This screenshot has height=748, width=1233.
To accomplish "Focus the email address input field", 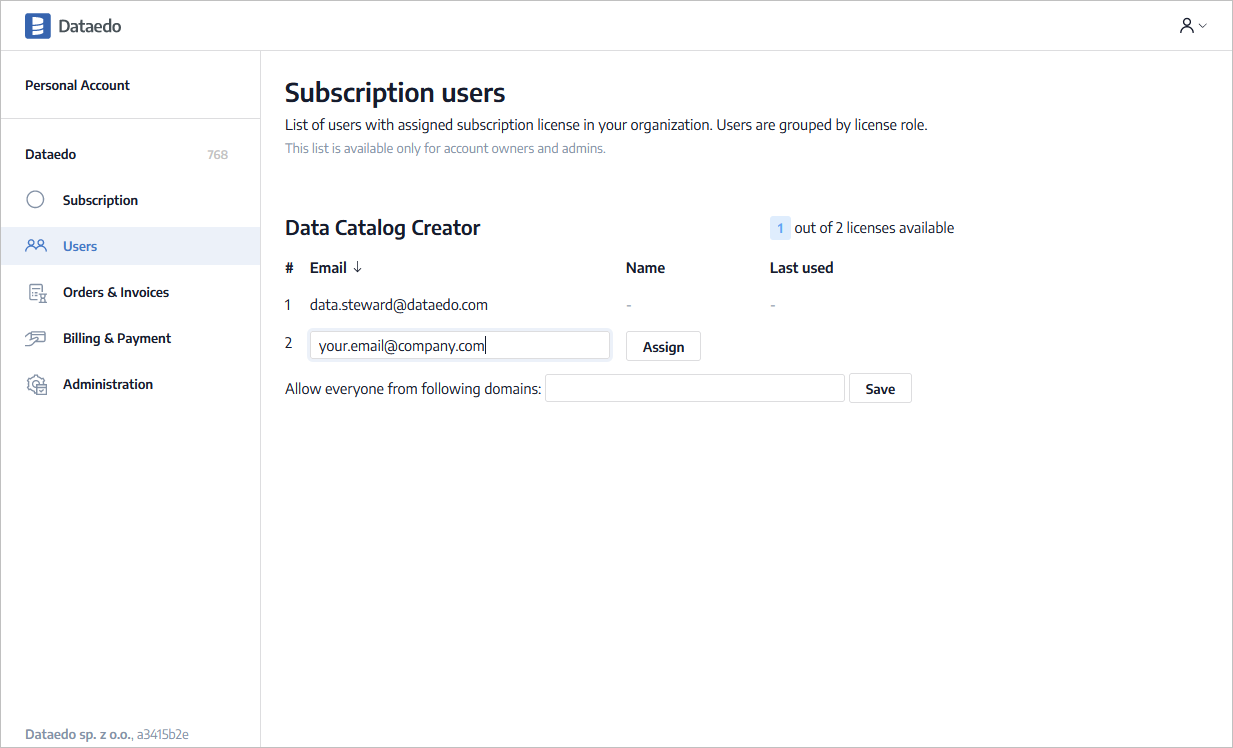I will (x=459, y=346).
